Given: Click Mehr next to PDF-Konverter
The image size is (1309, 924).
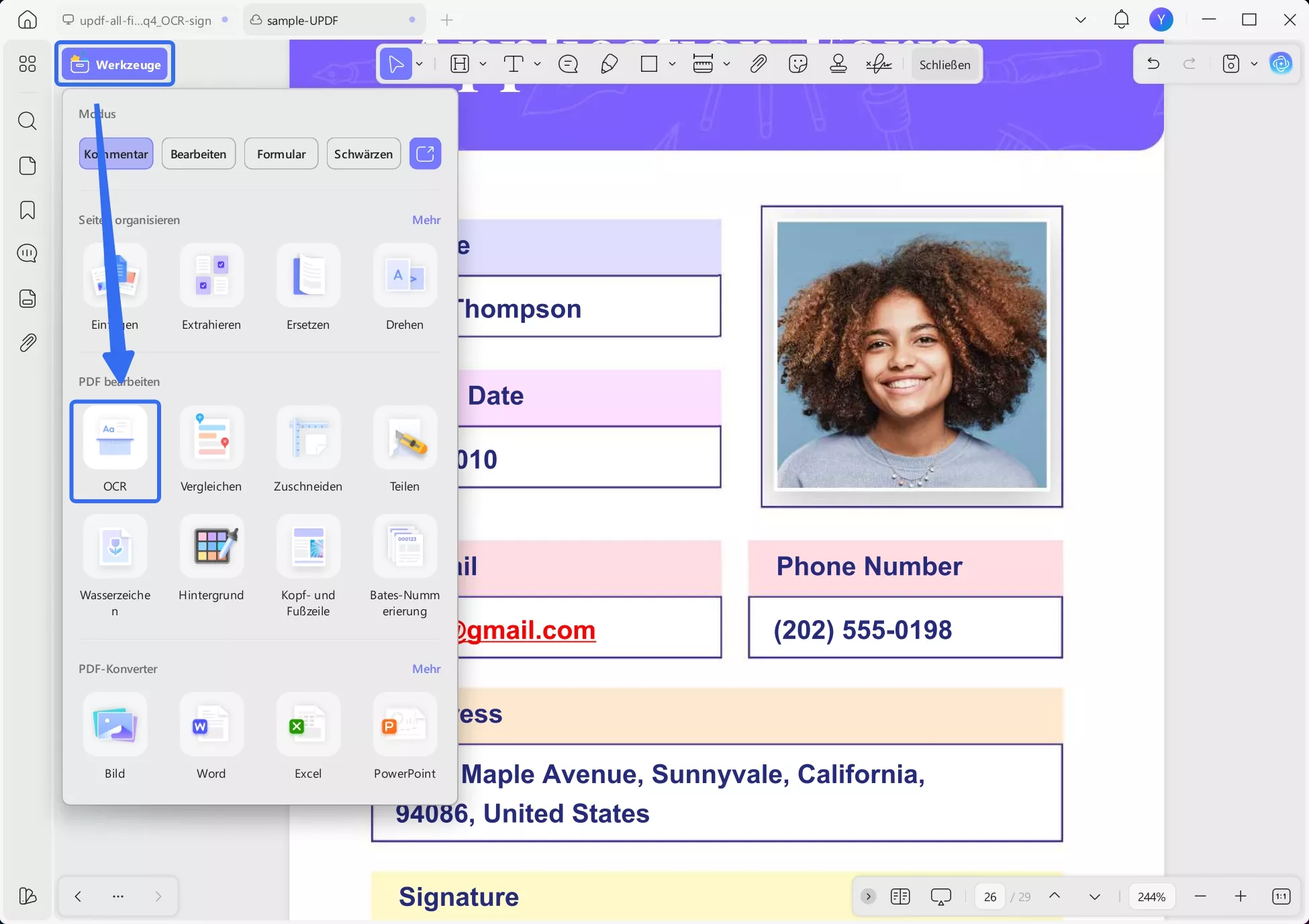Looking at the screenshot, I should pos(426,669).
